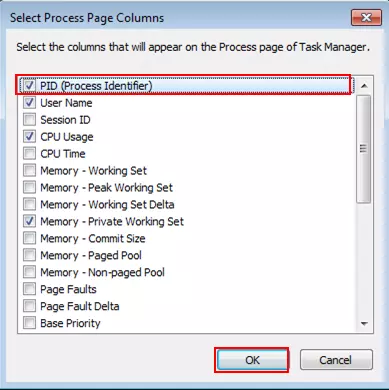Uncheck the PID (Process Identifier) checkbox
Screen dimensions: 389x390
pos(29,86)
